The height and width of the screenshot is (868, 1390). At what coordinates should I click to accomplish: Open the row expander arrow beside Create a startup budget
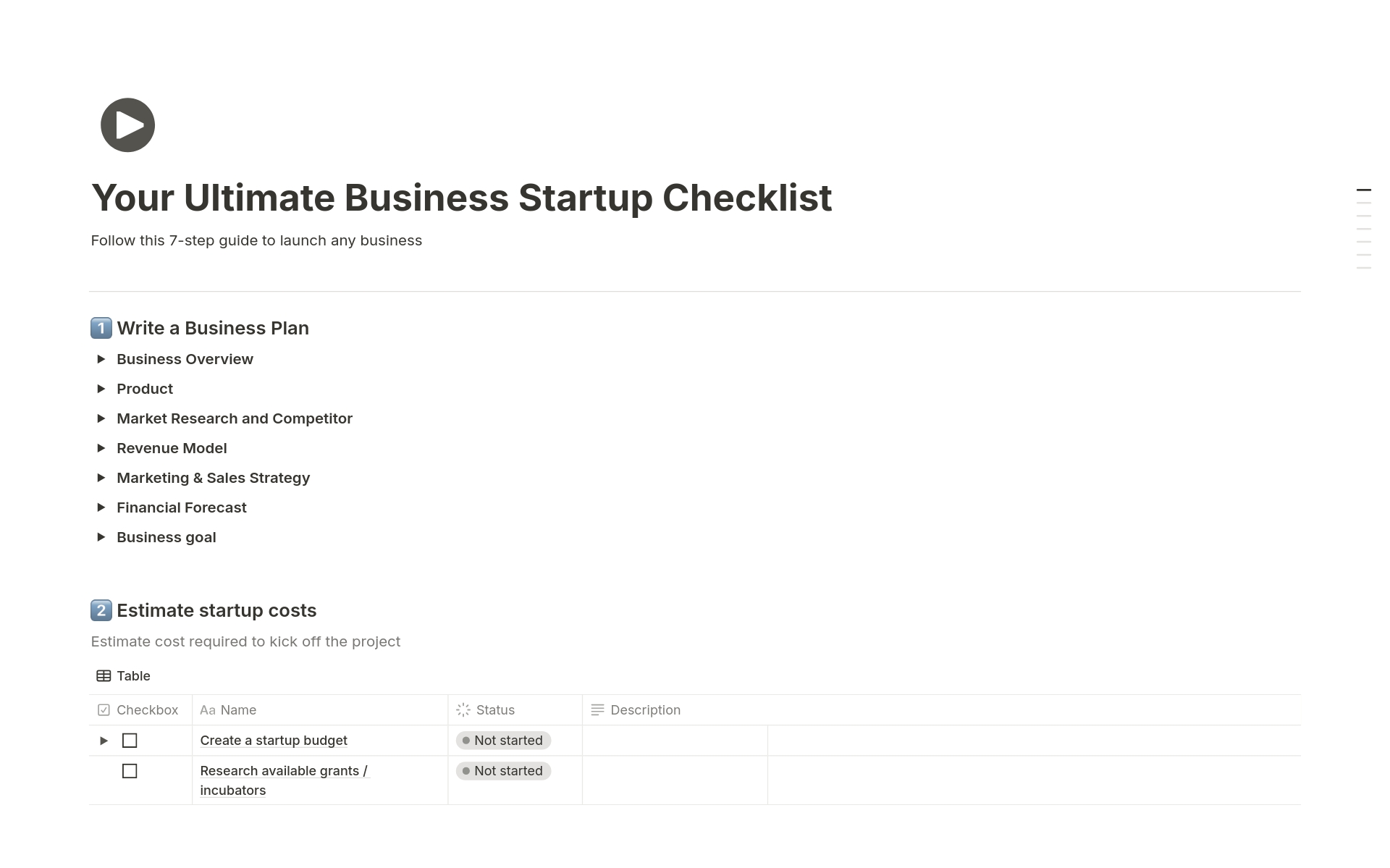(103, 740)
